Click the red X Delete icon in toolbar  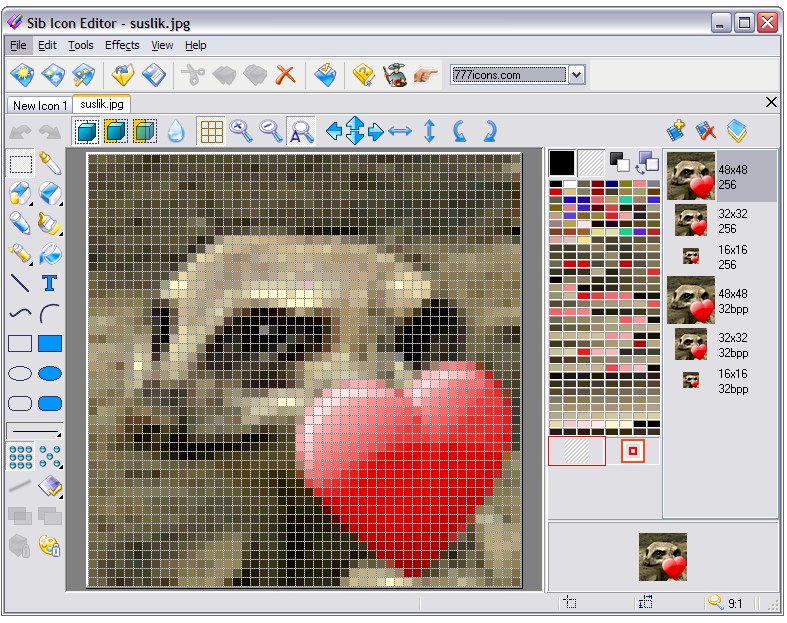pyautogui.click(x=286, y=75)
